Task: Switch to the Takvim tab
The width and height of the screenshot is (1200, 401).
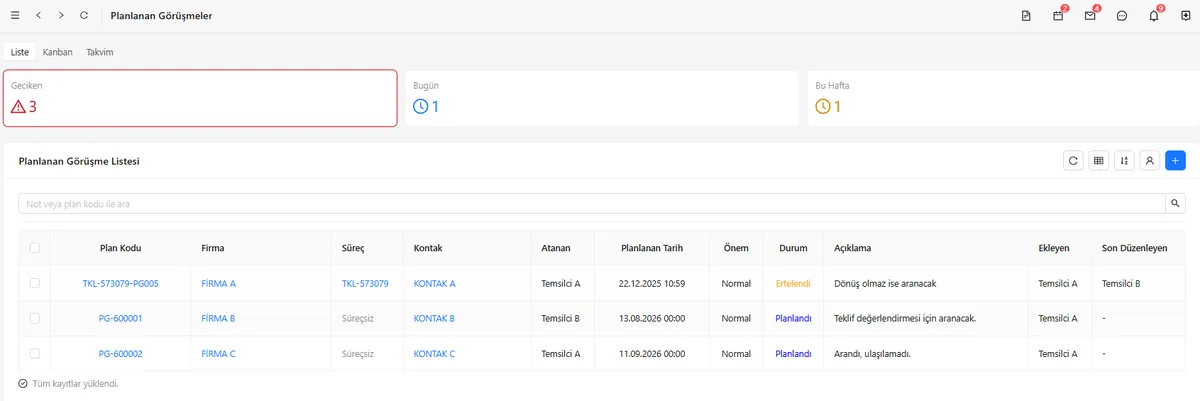Action: pos(99,52)
